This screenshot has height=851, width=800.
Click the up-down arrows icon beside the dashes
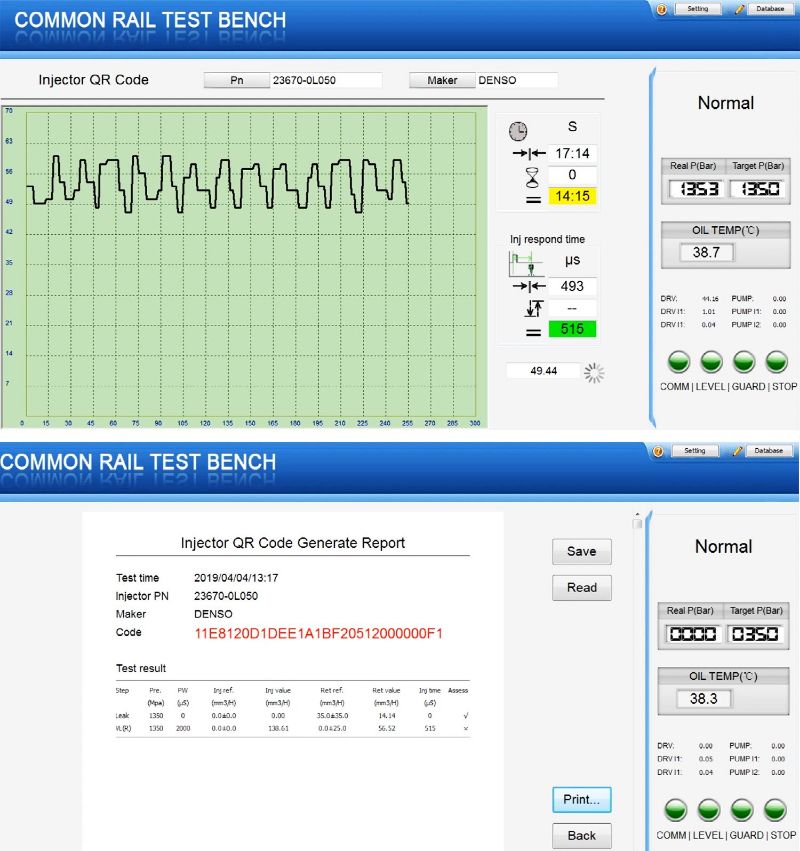tap(534, 308)
